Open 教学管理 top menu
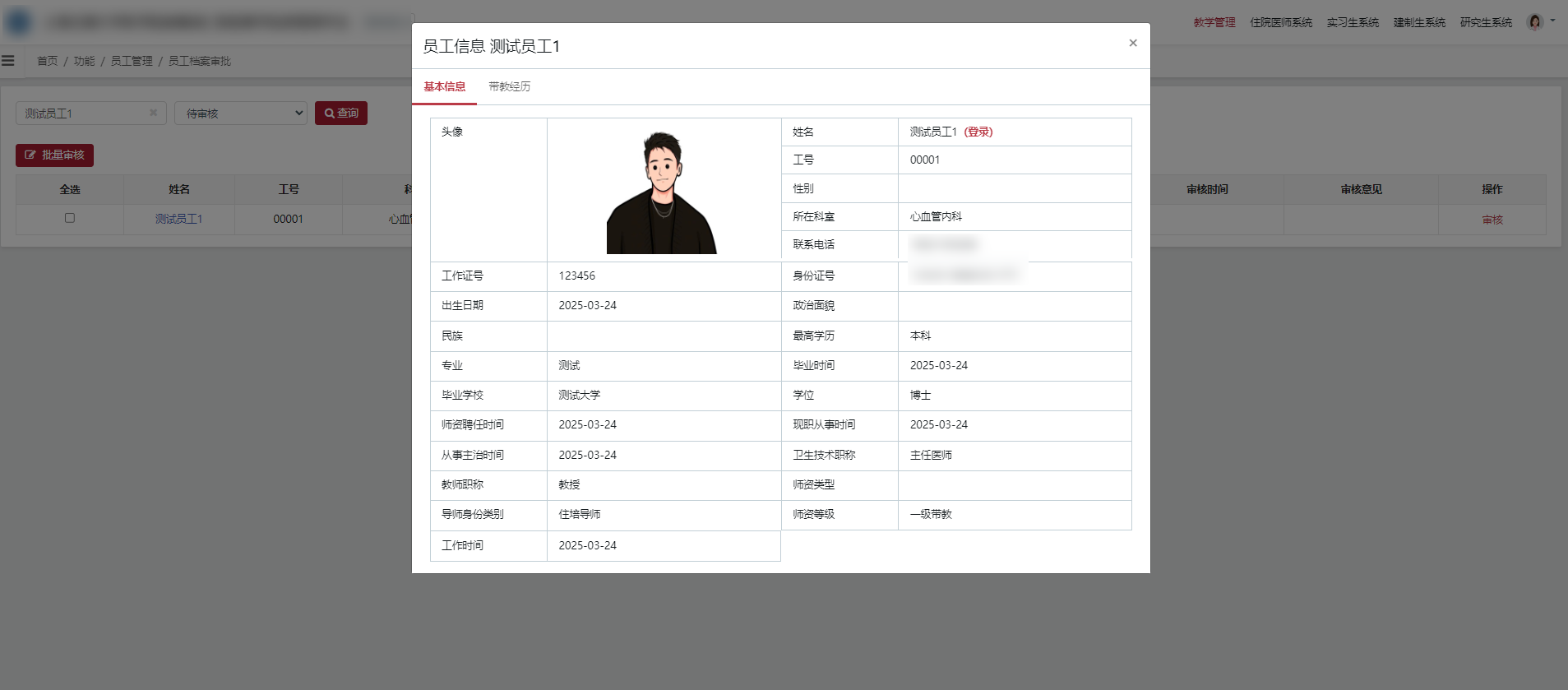The width and height of the screenshot is (1568, 690). point(1214,22)
